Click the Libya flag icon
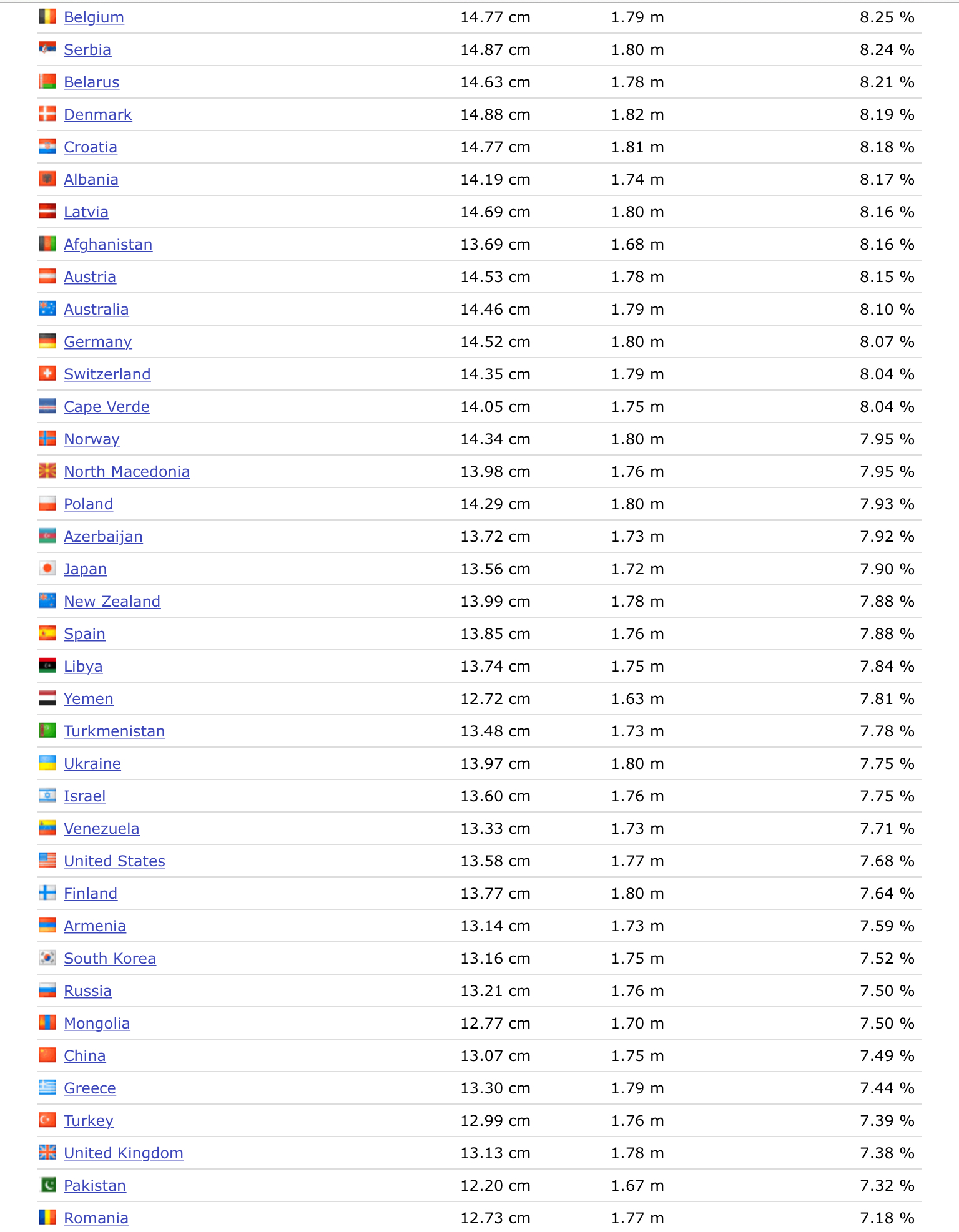Screen dimensions: 959x1232 (47, 665)
